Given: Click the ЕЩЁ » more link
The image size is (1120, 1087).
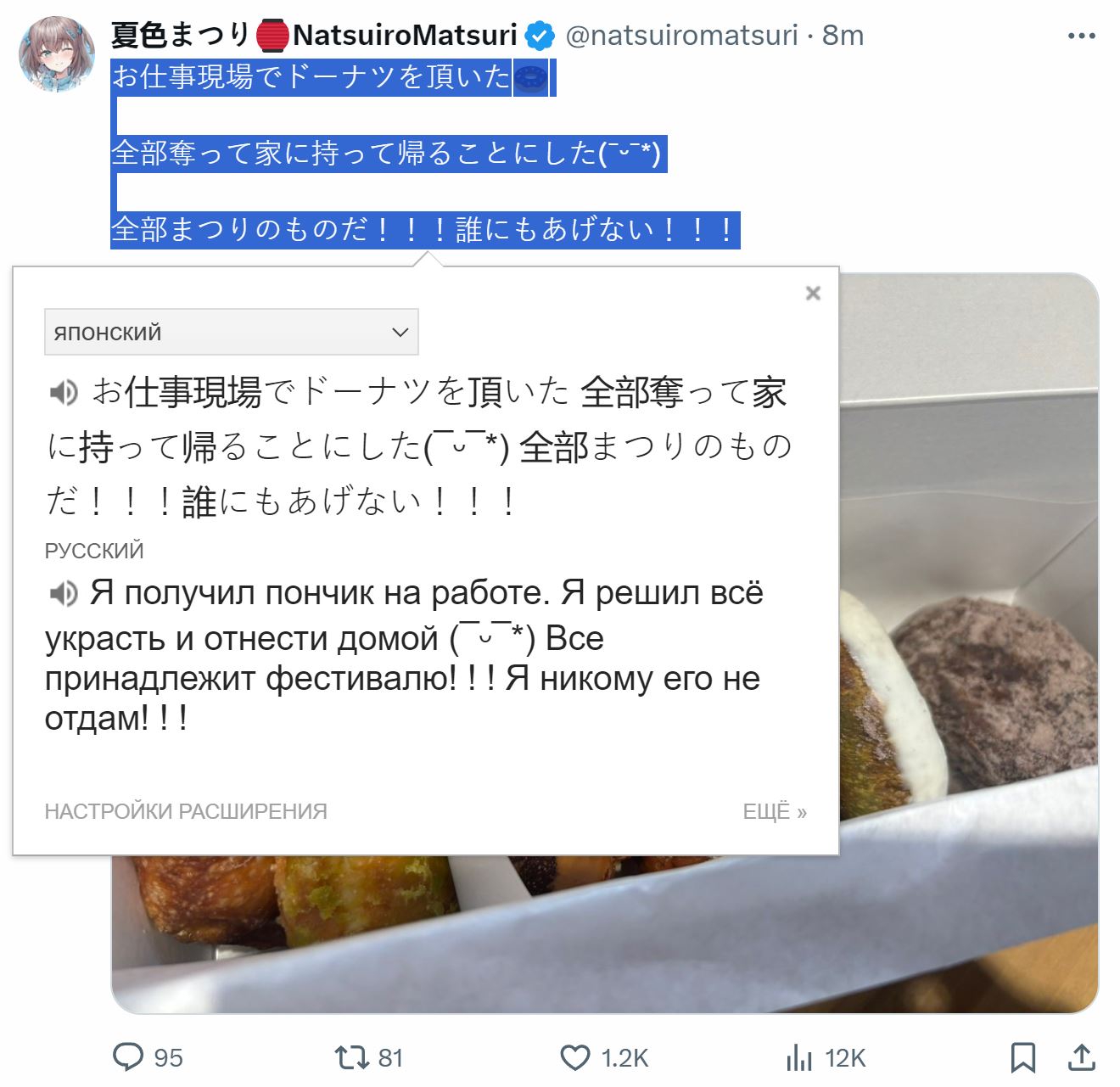Looking at the screenshot, I should coord(775,811).
